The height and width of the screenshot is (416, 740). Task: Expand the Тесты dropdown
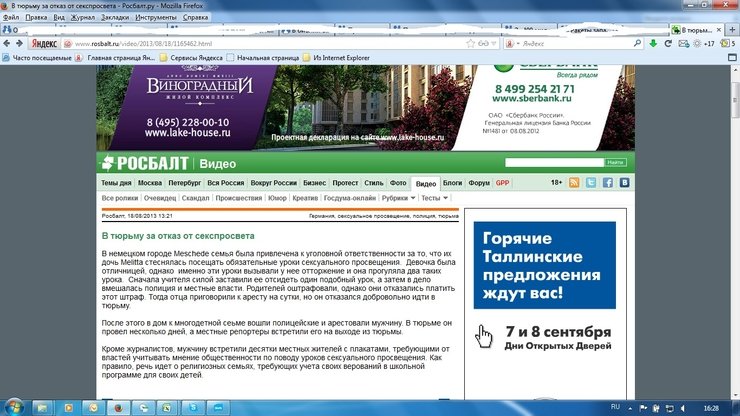pos(436,199)
